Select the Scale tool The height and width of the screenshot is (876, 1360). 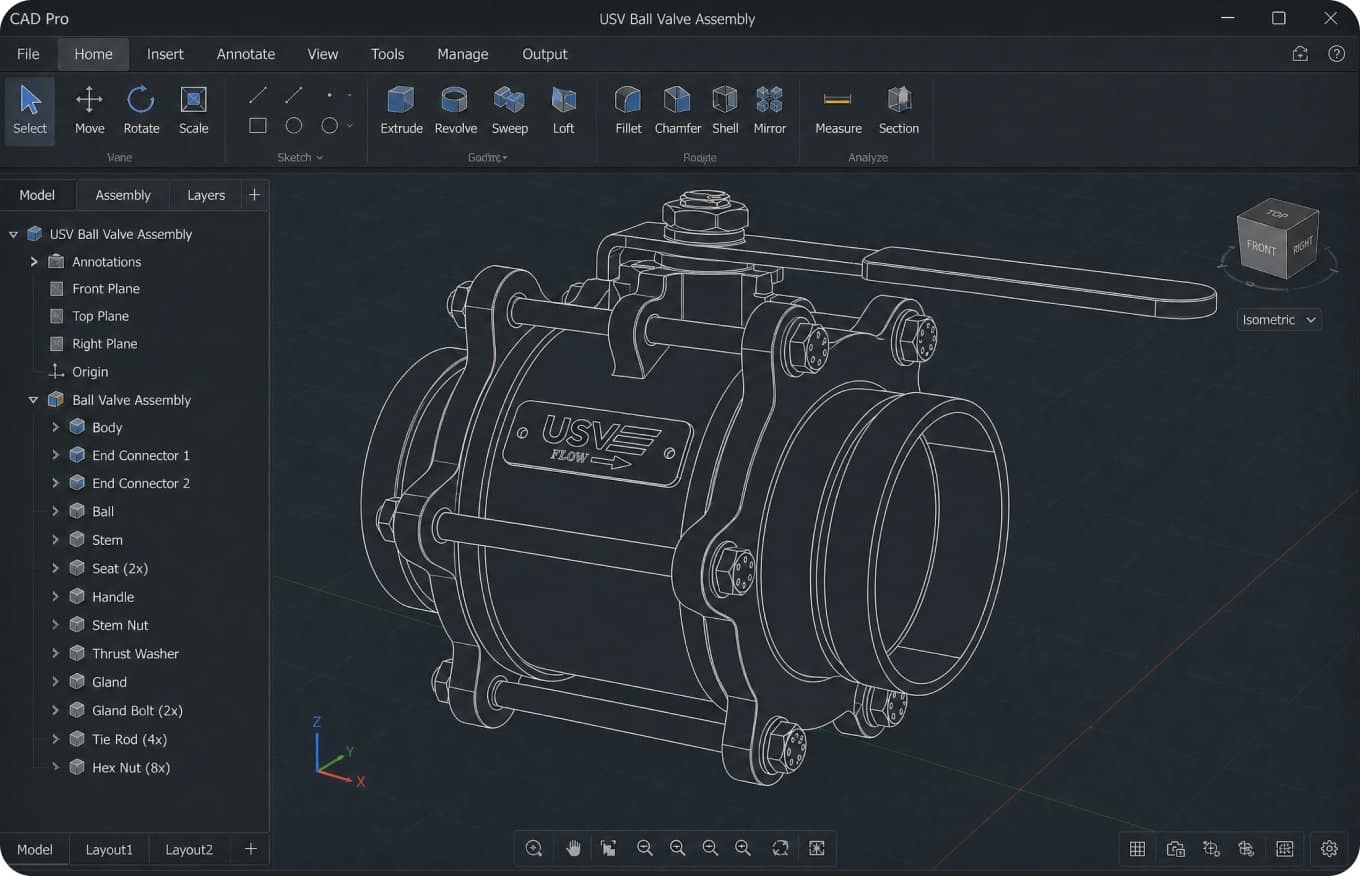click(193, 111)
